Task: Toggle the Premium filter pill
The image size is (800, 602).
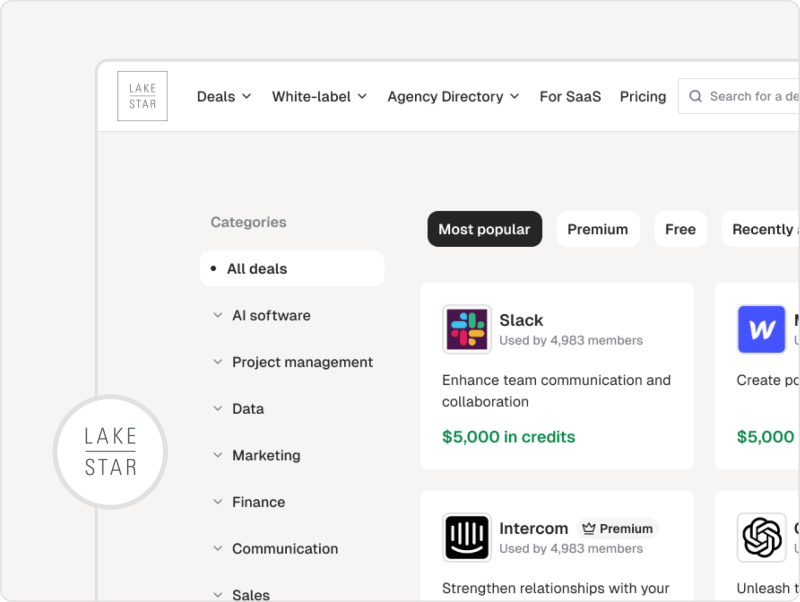Action: [x=597, y=228]
